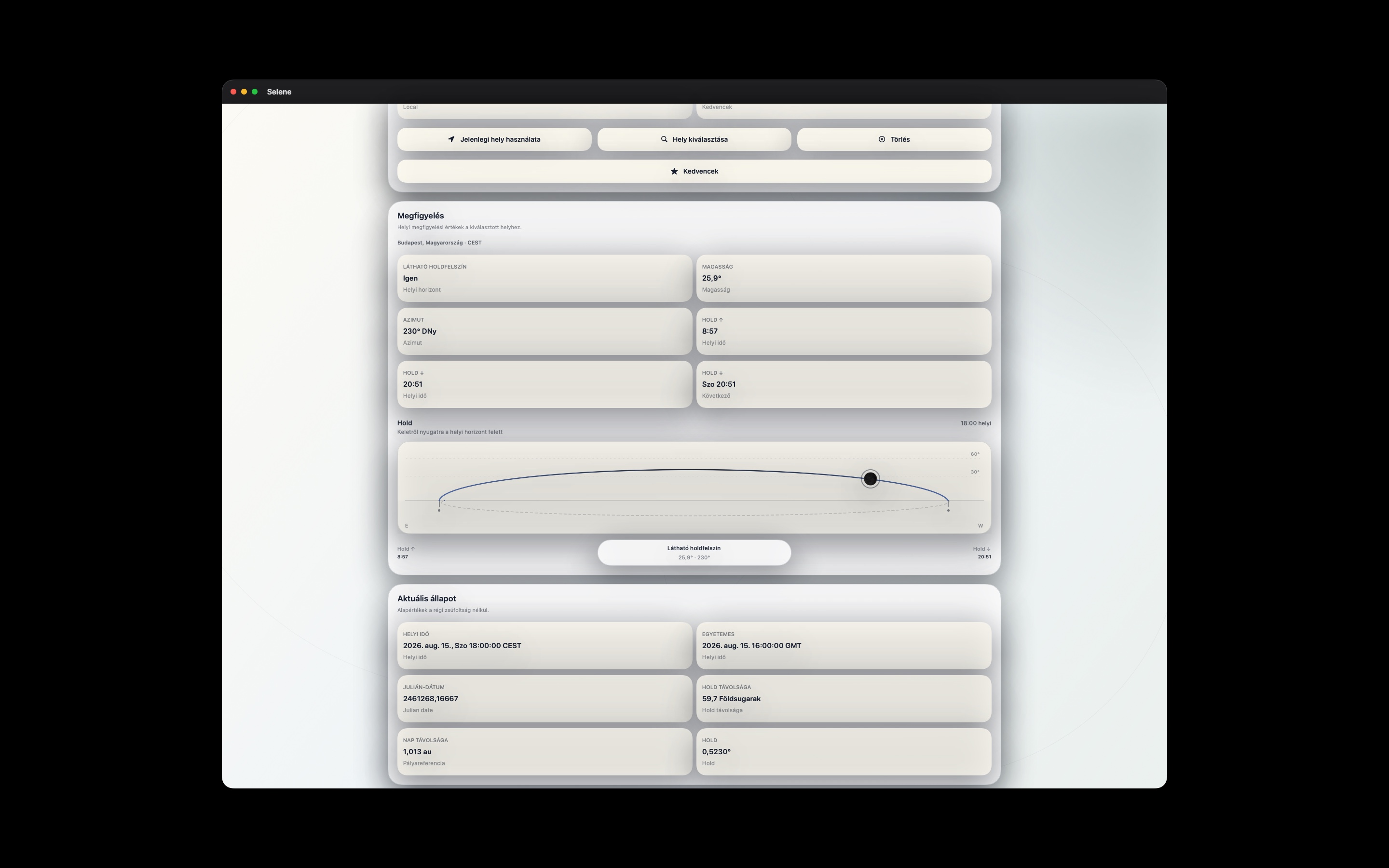Select the dark moon marker on the arc
The height and width of the screenshot is (868, 1389).
tap(870, 479)
